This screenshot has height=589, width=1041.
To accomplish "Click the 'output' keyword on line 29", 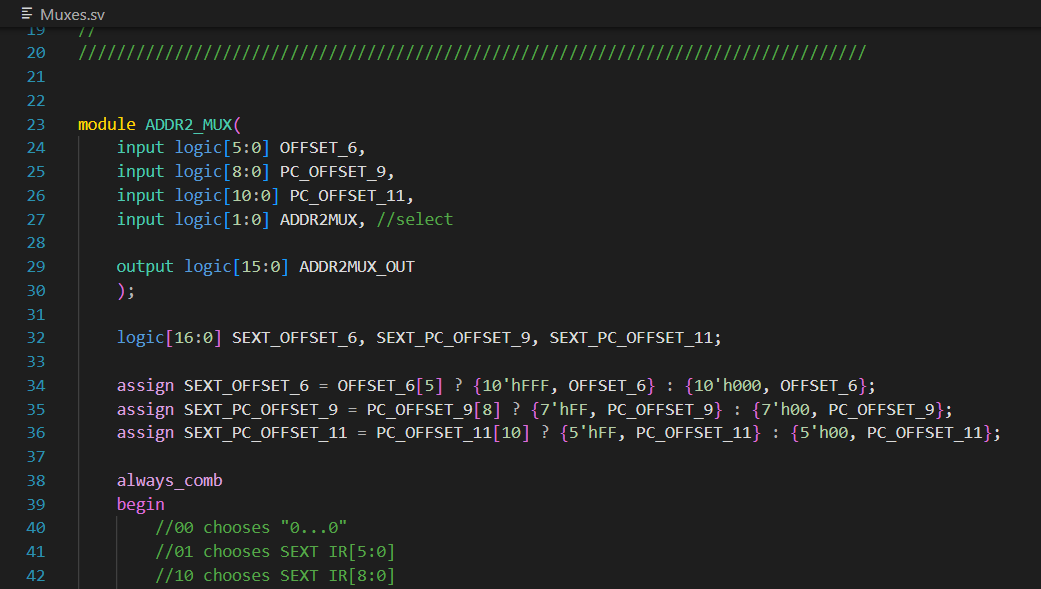I will pyautogui.click(x=145, y=266).
